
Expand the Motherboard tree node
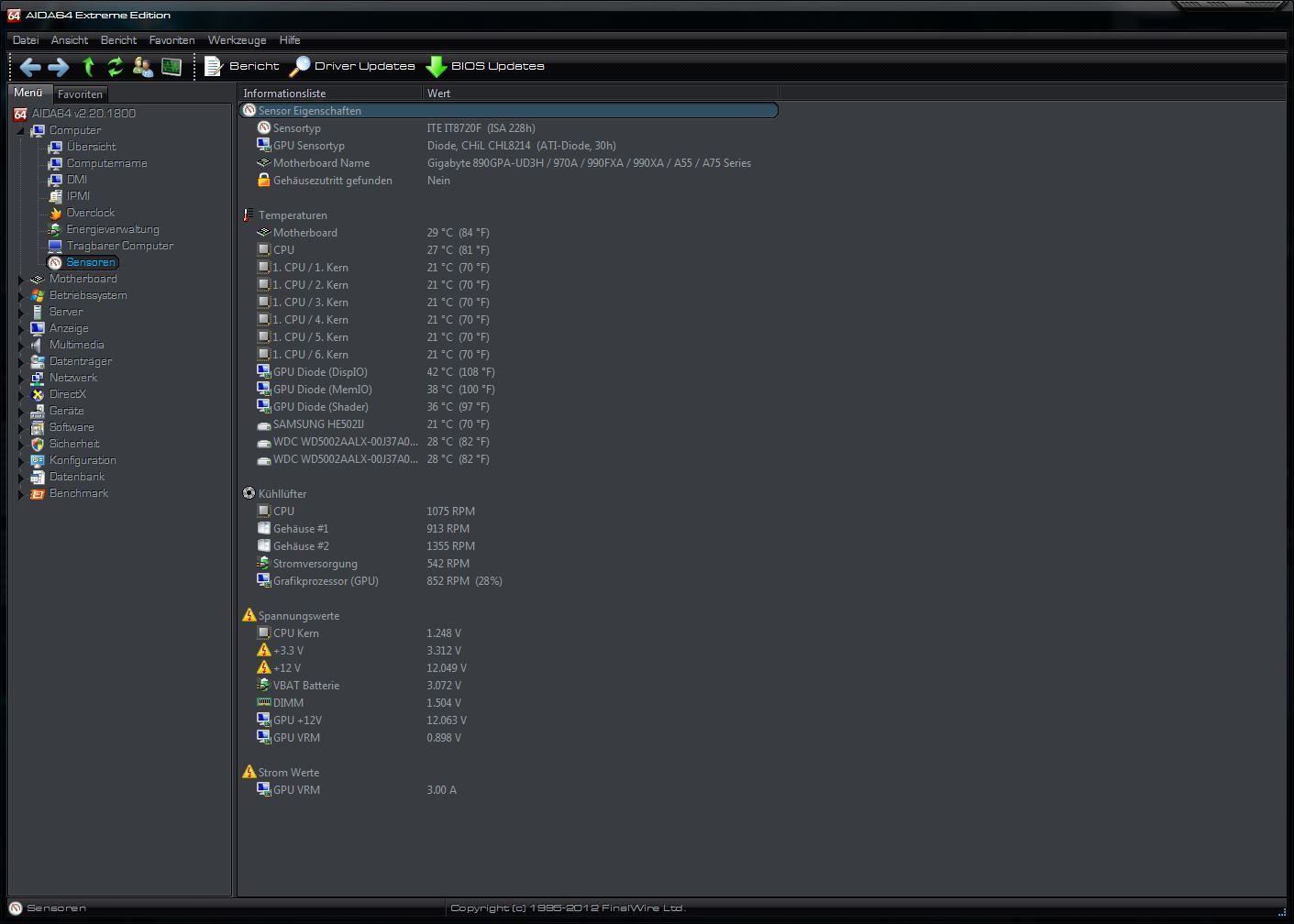21,279
